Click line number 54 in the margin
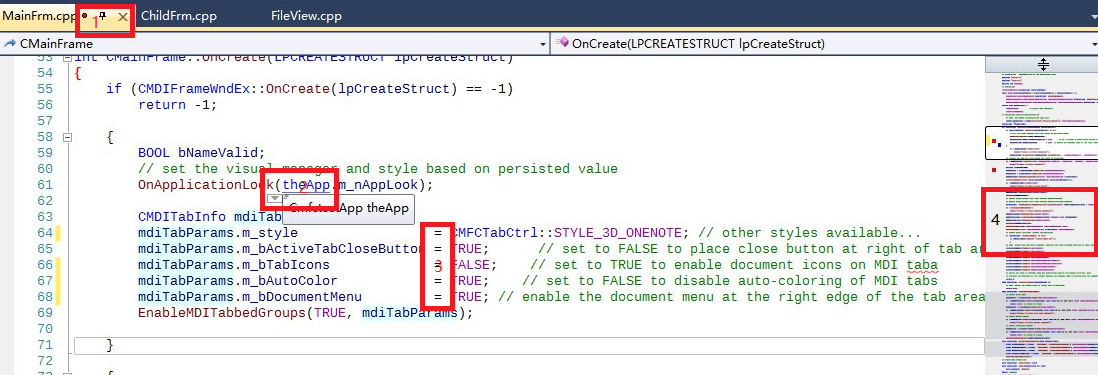Viewport: 1098px width, 375px height. click(x=44, y=73)
